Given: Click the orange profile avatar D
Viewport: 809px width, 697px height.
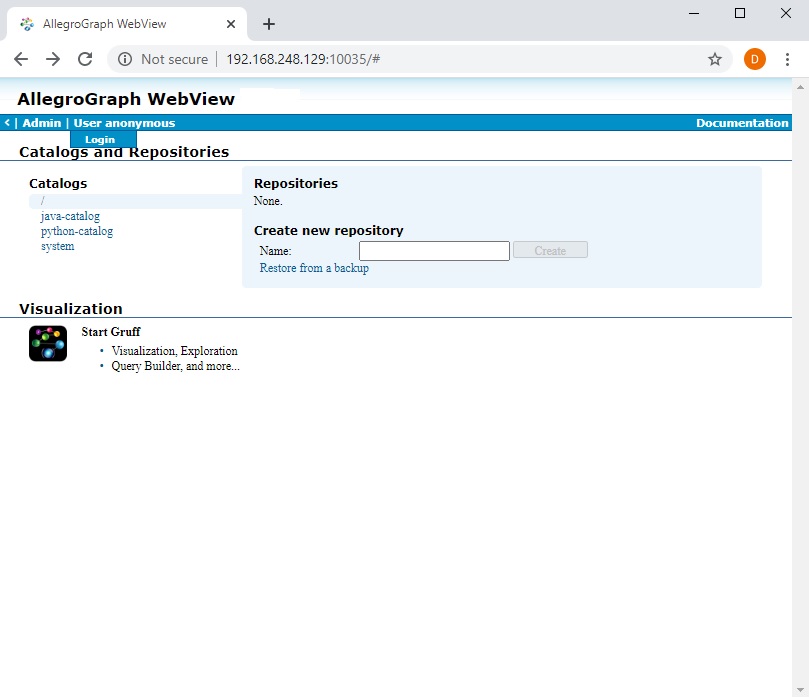Looking at the screenshot, I should pos(754,59).
